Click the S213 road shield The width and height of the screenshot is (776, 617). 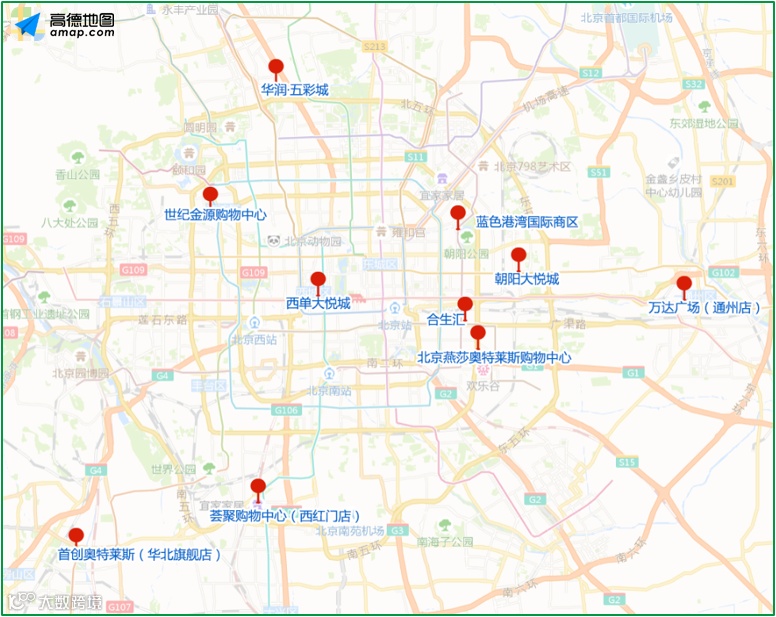point(374,46)
